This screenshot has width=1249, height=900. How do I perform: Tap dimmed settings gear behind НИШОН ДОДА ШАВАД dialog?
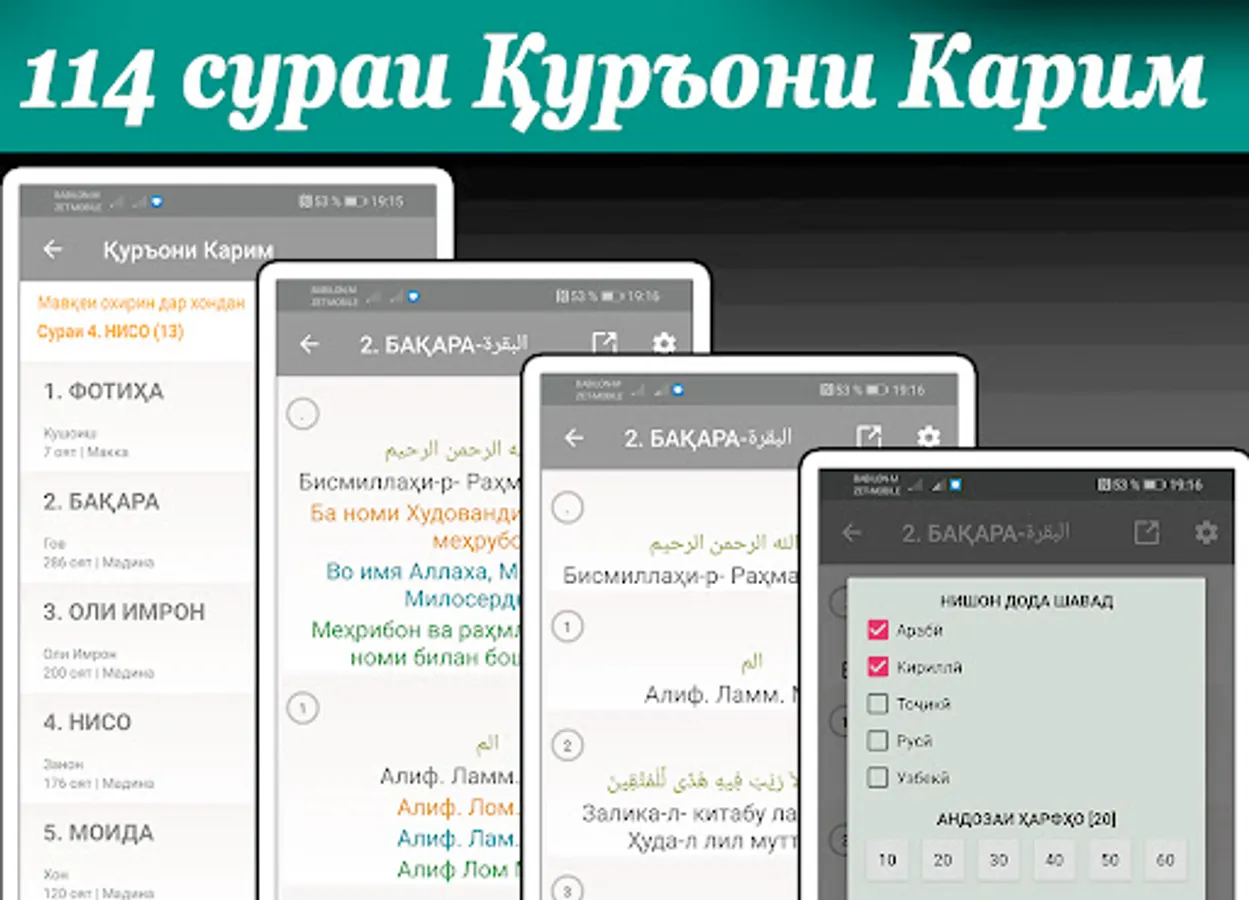pos(1207,532)
